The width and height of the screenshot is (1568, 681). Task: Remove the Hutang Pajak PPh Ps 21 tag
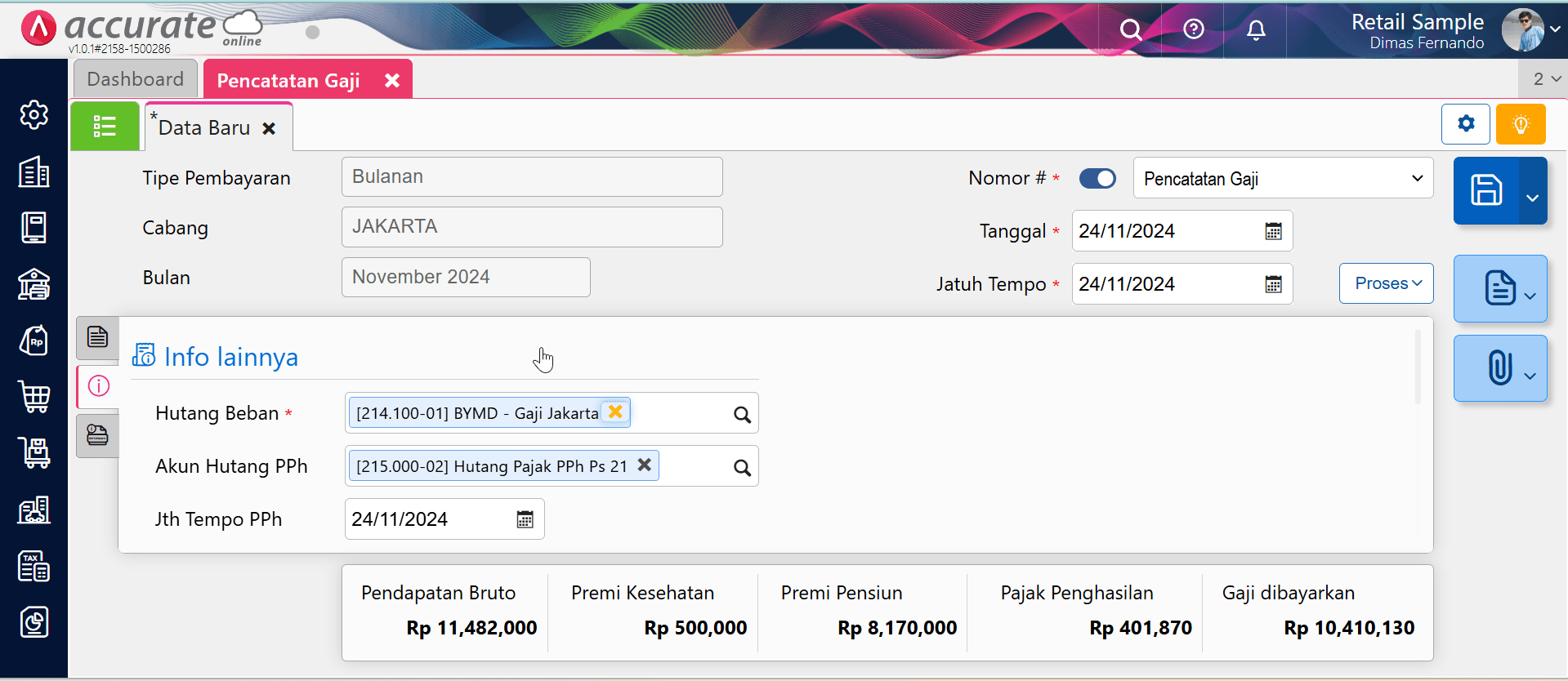tap(645, 465)
